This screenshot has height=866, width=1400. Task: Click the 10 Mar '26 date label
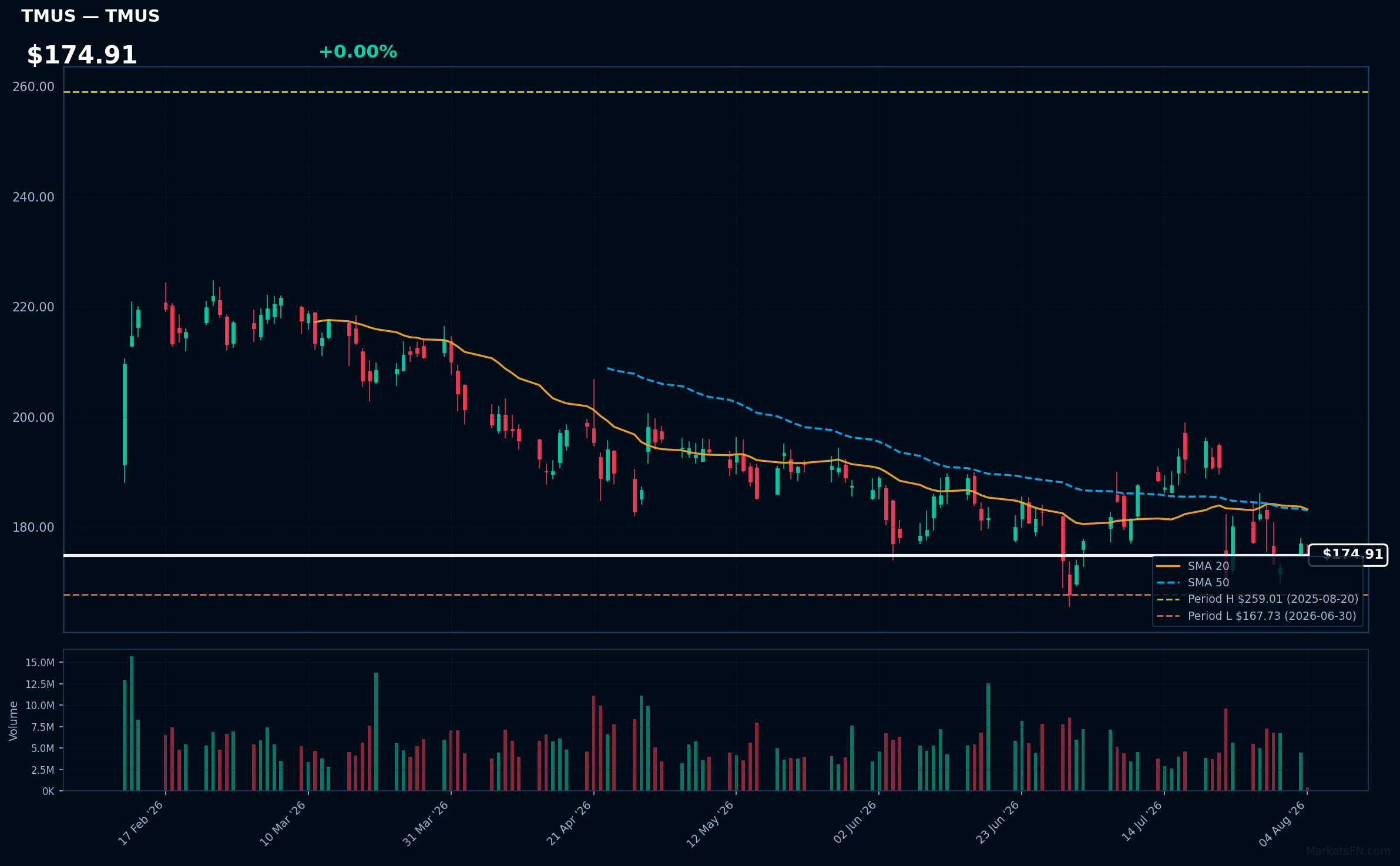click(x=283, y=823)
